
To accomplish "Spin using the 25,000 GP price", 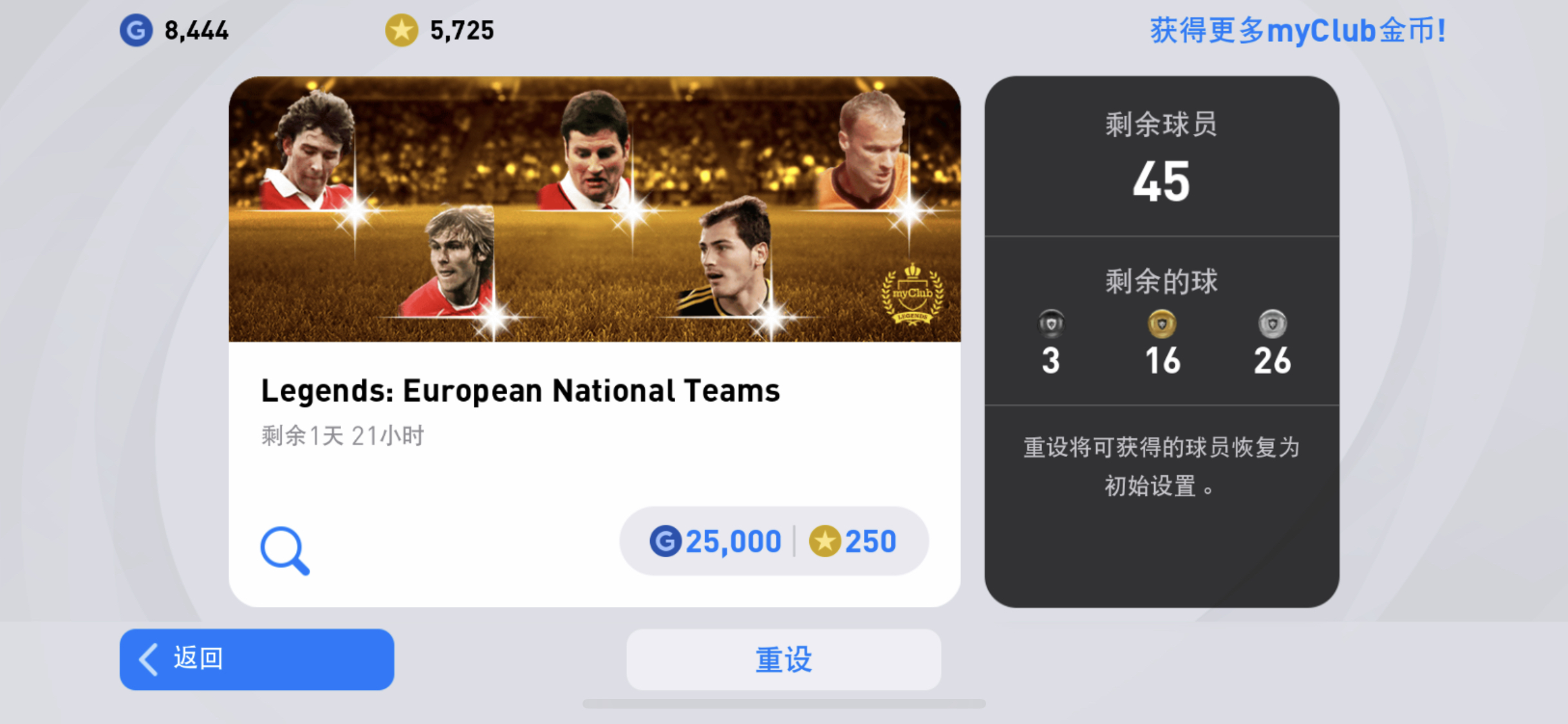I will pyautogui.click(x=715, y=541).
